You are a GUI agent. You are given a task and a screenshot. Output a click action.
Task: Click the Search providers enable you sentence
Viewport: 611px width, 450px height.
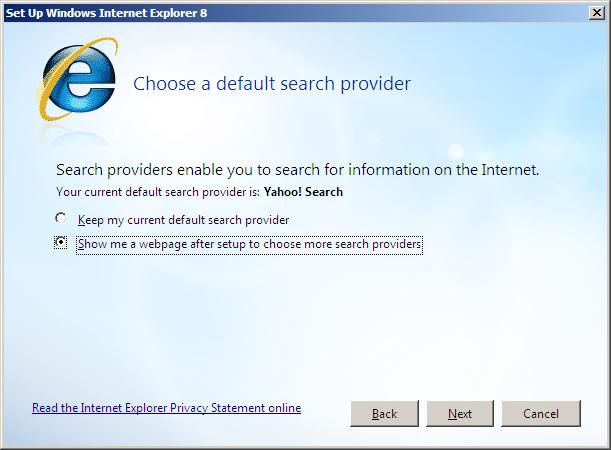(x=297, y=170)
